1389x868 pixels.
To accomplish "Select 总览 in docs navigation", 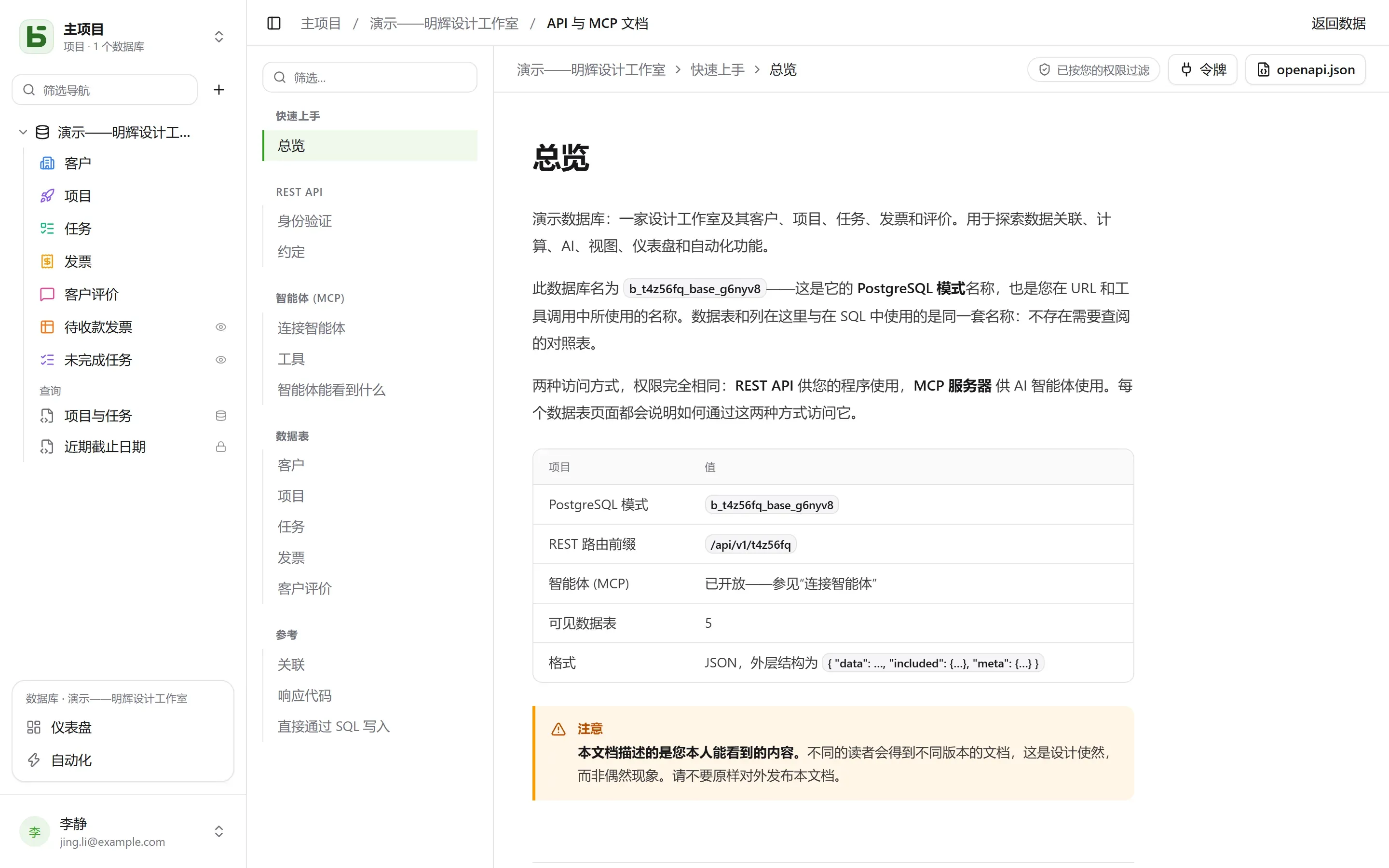I will click(369, 146).
